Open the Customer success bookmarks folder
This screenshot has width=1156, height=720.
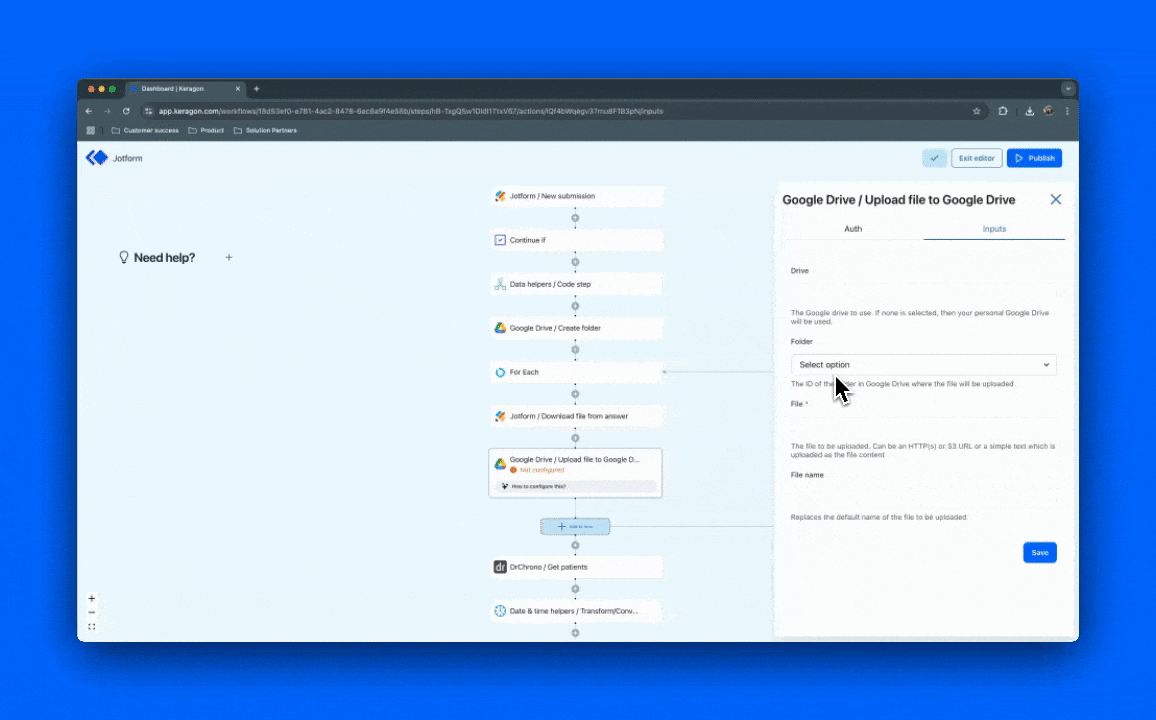coord(145,130)
